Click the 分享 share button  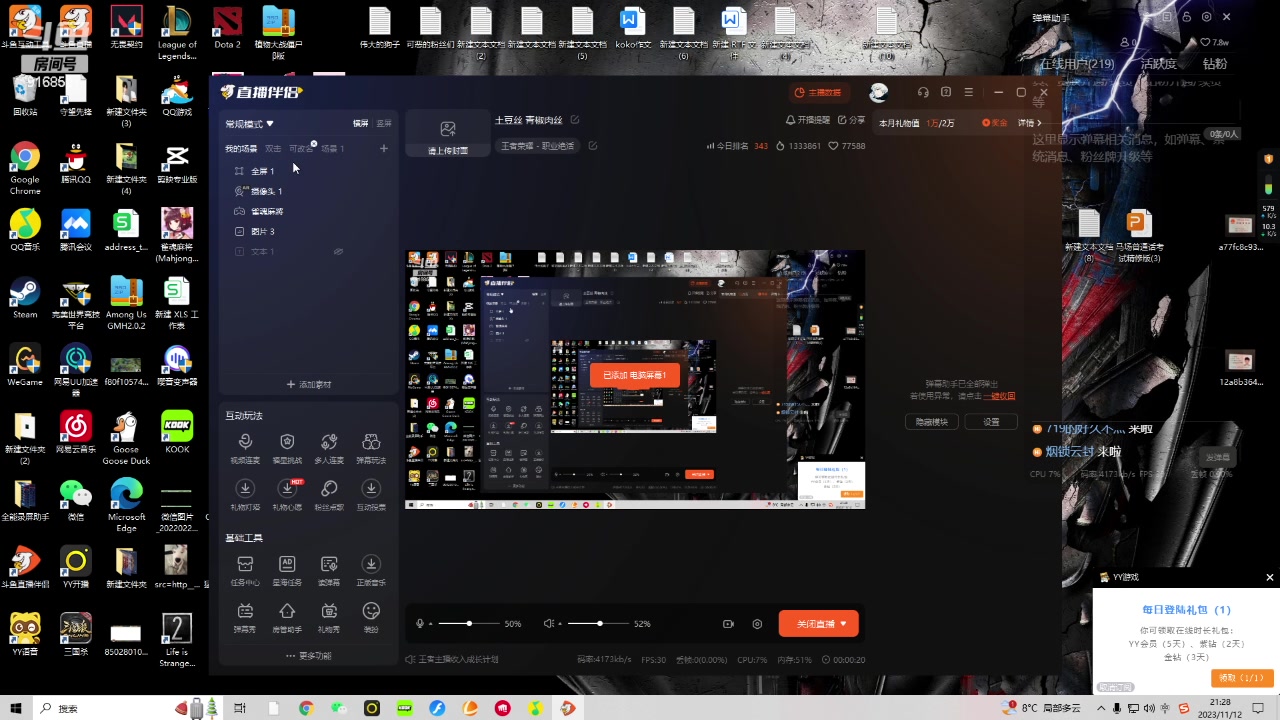tap(851, 120)
